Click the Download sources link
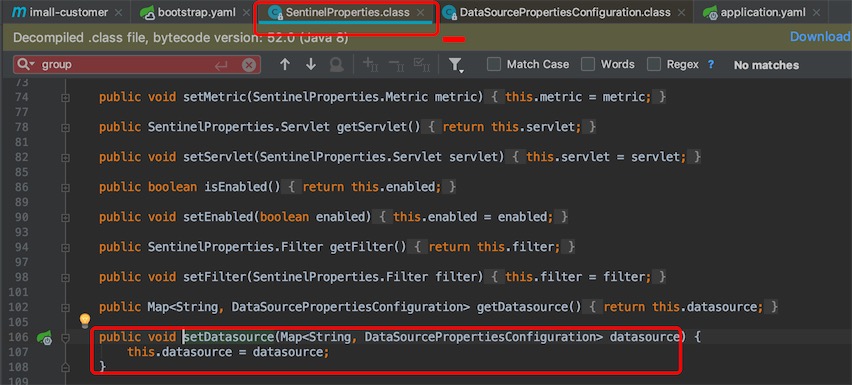 point(820,37)
